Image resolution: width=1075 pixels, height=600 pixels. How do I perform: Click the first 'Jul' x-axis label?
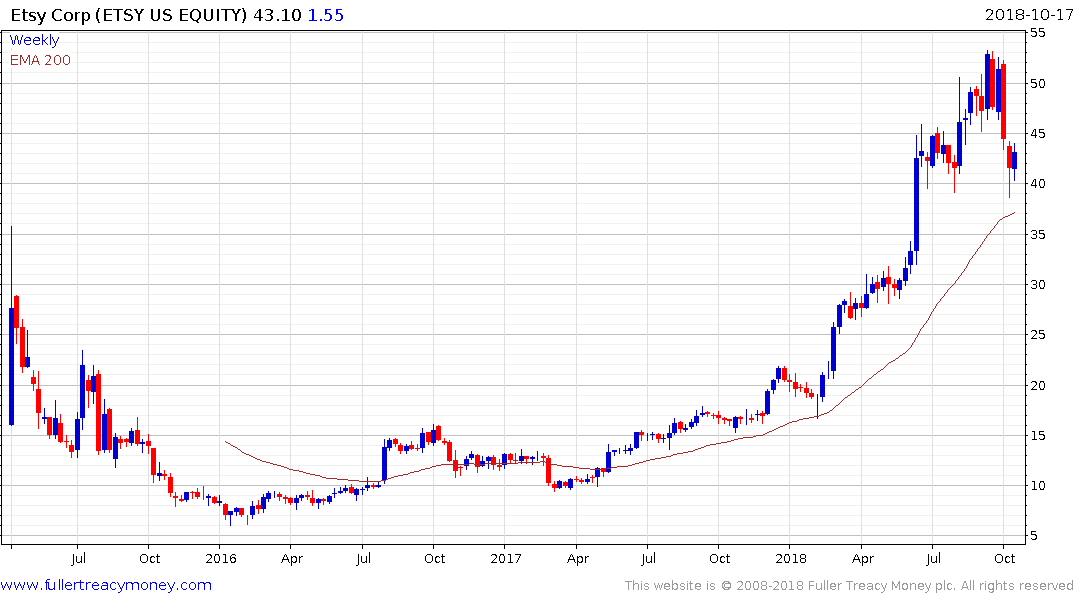78,559
